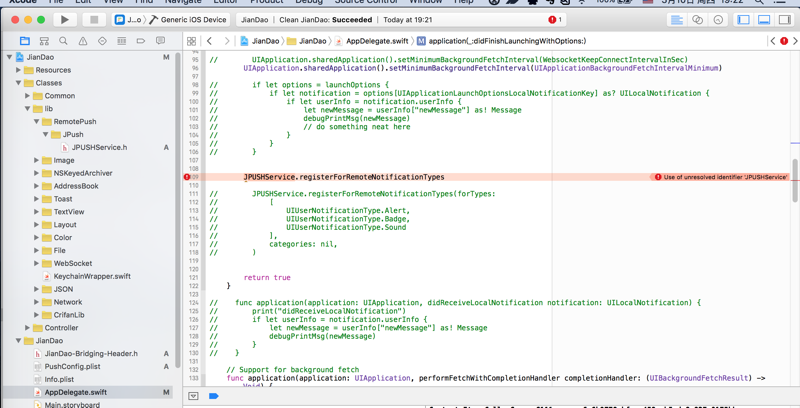
Task: Collapse the Classes folder
Action: pyautogui.click(x=18, y=83)
